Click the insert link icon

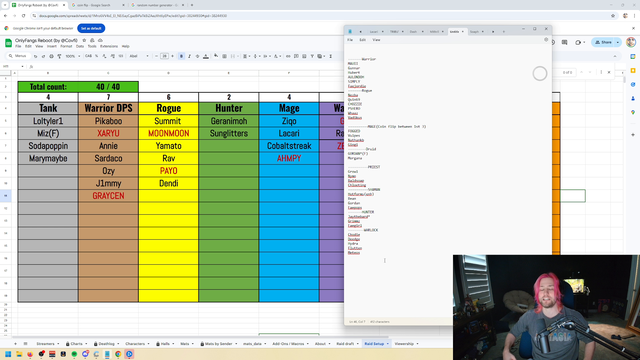click(x=288, y=56)
